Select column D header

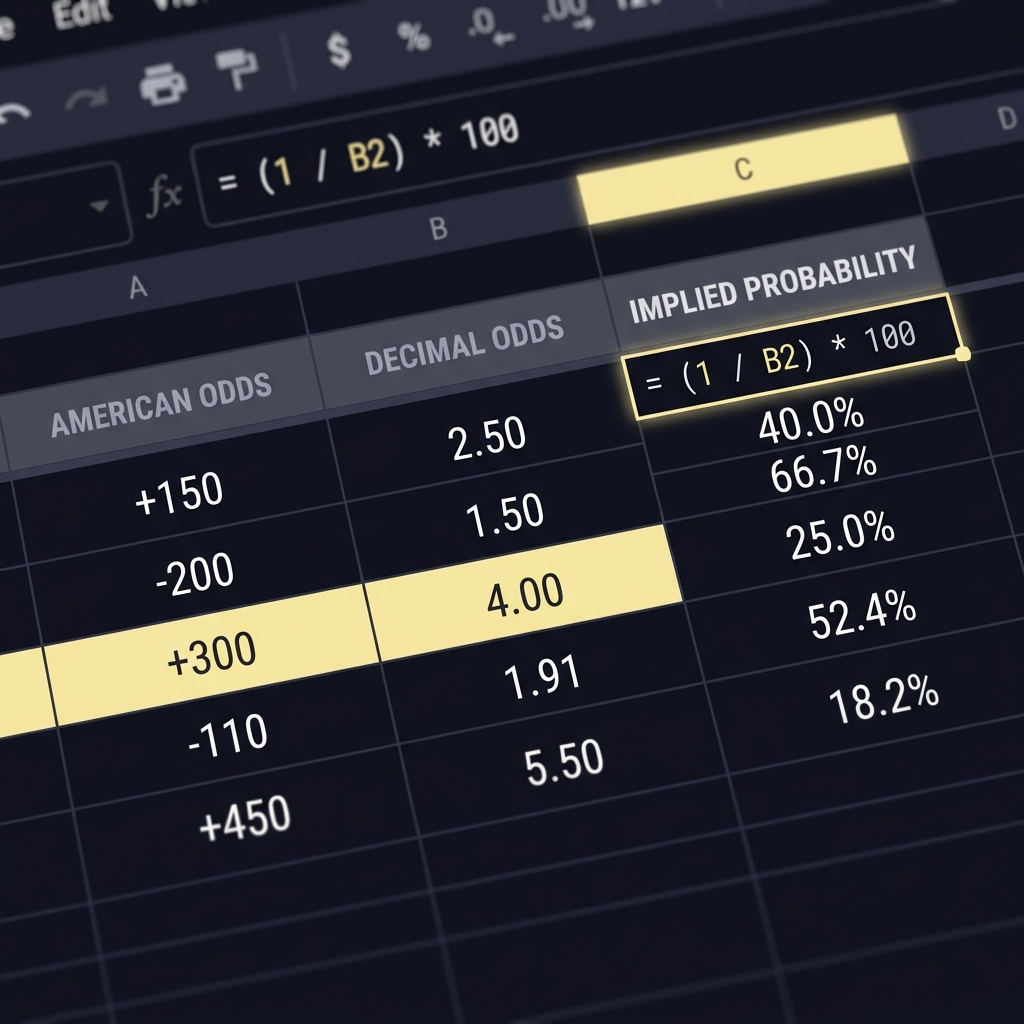pyautogui.click(x=1007, y=118)
